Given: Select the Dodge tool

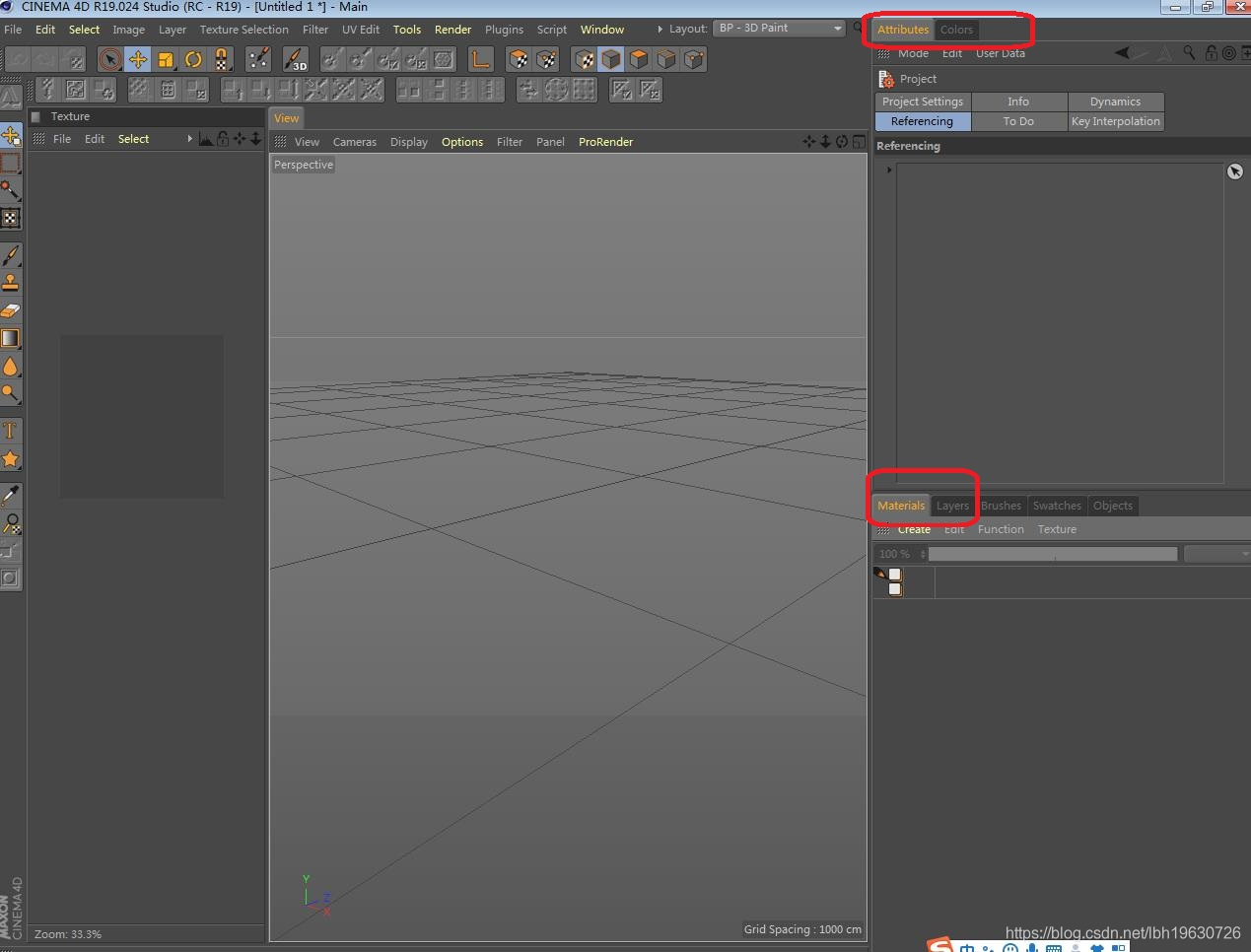Looking at the screenshot, I should (x=11, y=394).
